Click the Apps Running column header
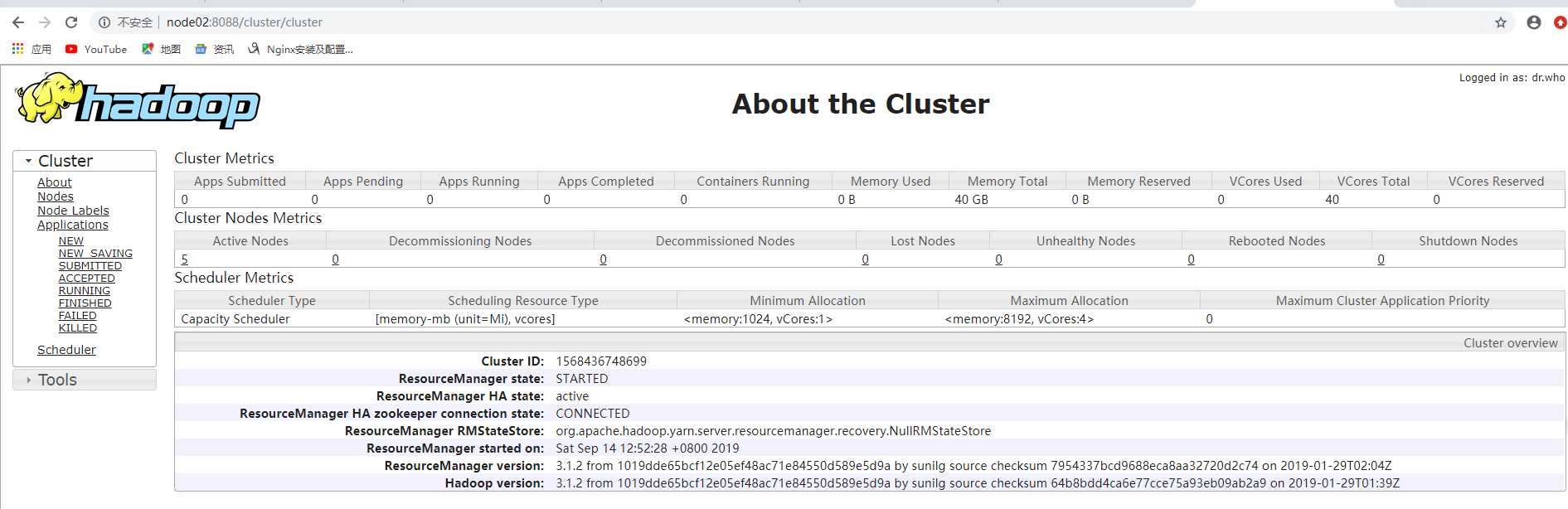Screen dimensions: 1568x509 click(x=479, y=182)
